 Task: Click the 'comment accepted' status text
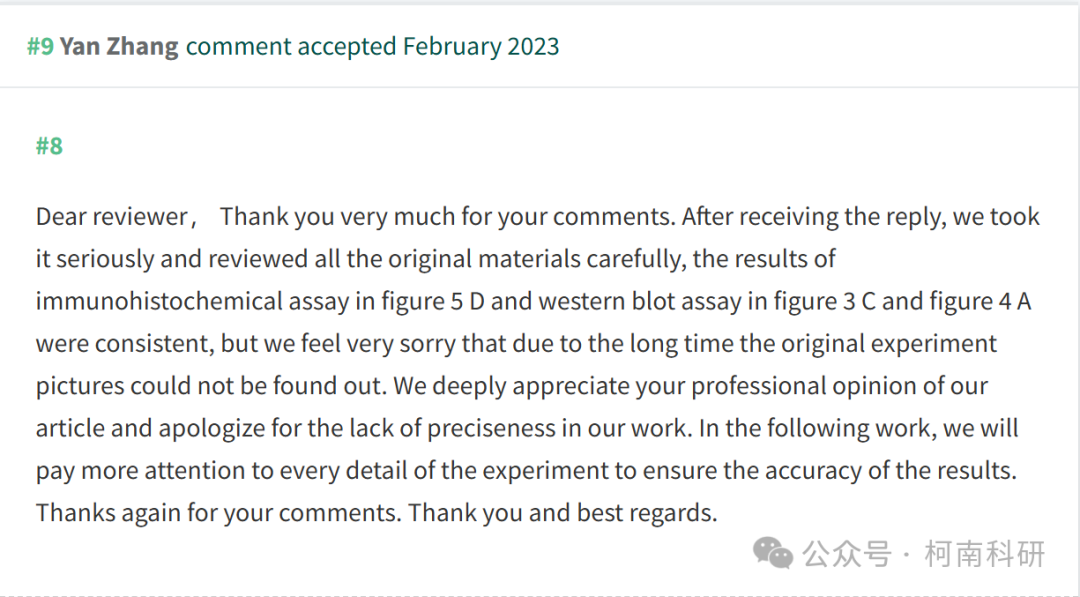pos(291,46)
